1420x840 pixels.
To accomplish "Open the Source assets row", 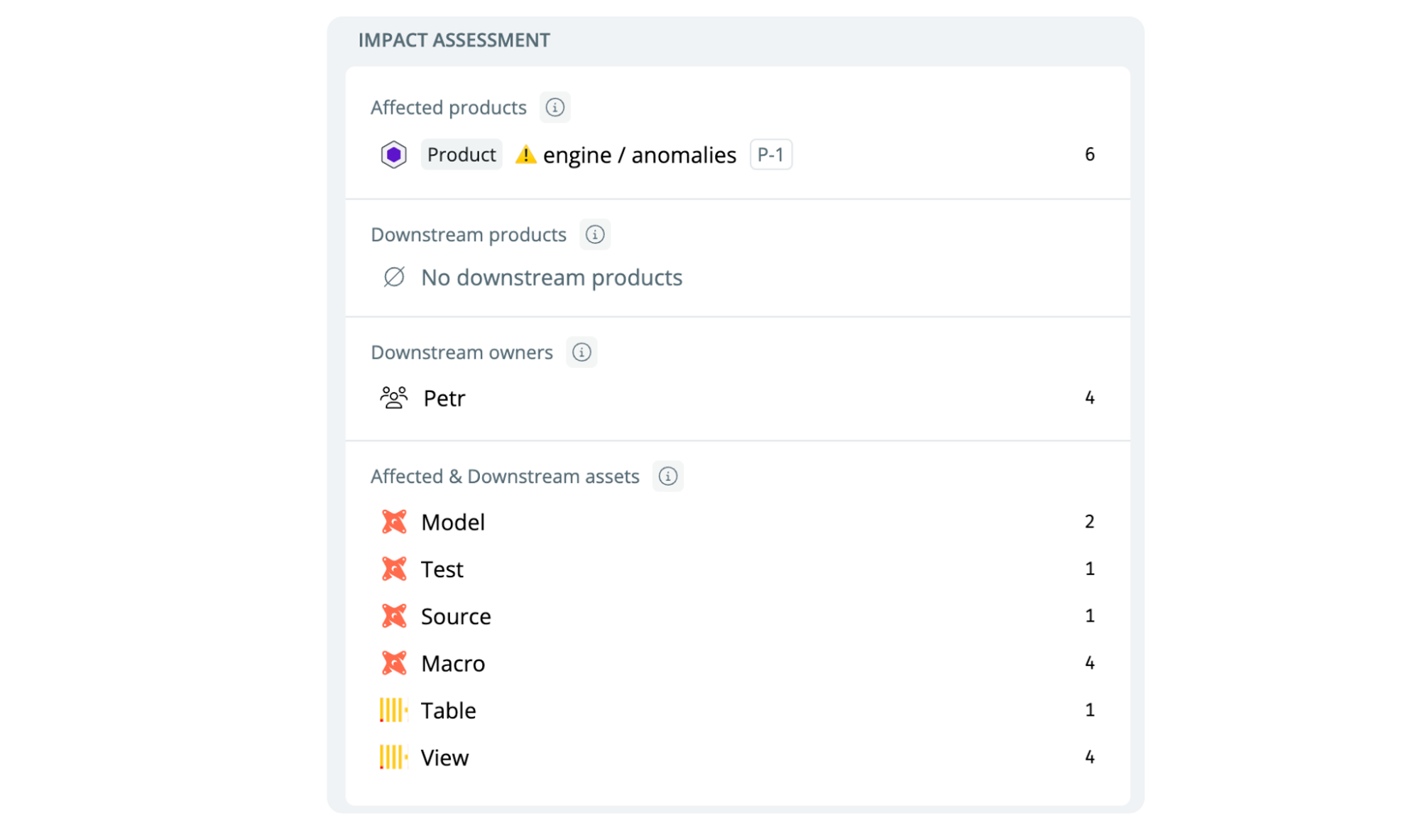I will pyautogui.click(x=738, y=616).
